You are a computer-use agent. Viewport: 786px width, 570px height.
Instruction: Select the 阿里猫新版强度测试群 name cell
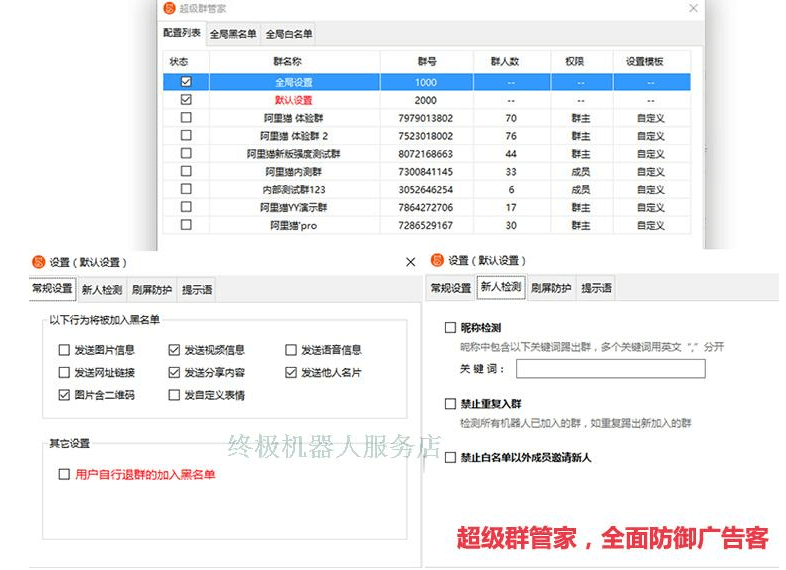(x=294, y=154)
